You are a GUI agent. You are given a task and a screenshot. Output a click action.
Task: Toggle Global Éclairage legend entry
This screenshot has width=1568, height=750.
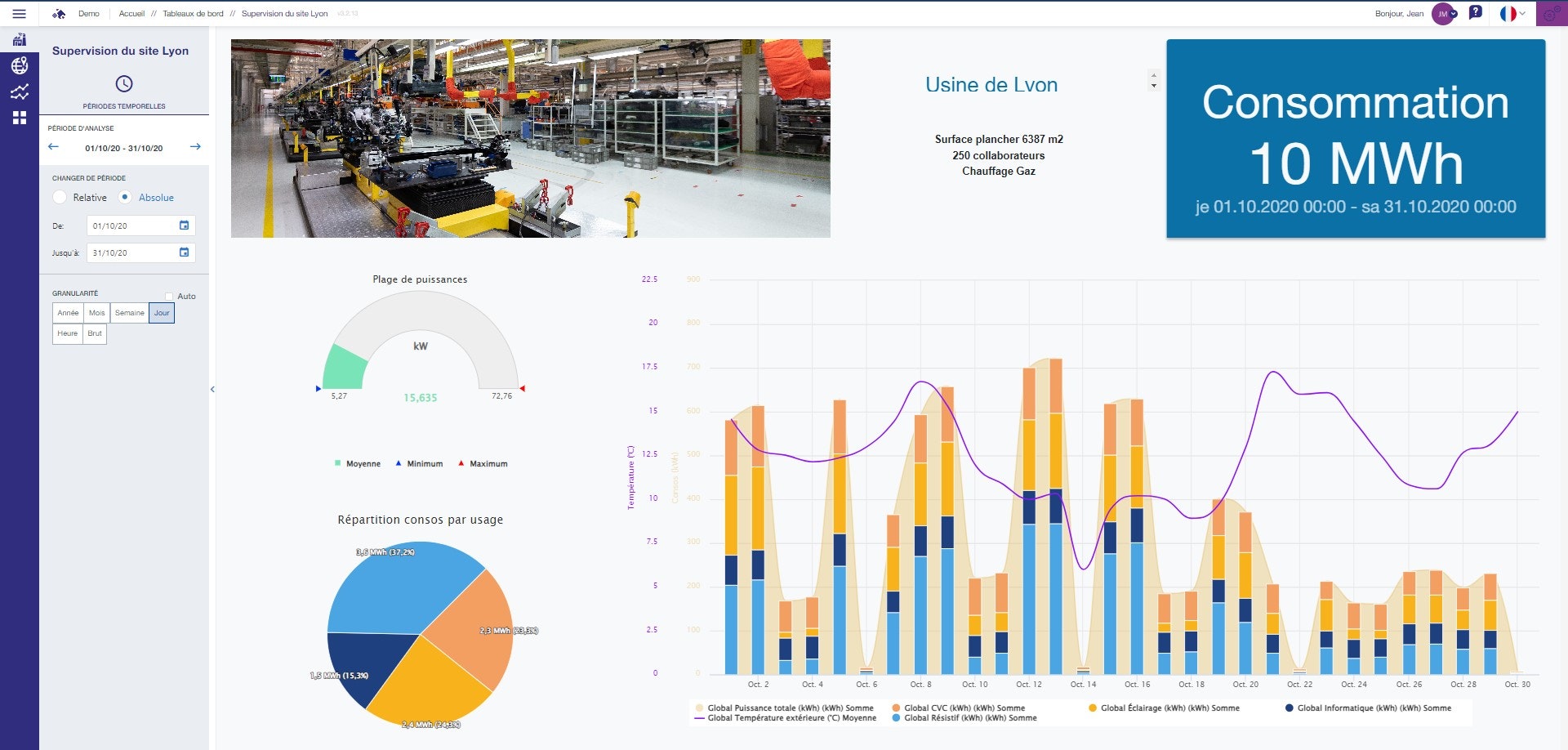(x=1164, y=708)
